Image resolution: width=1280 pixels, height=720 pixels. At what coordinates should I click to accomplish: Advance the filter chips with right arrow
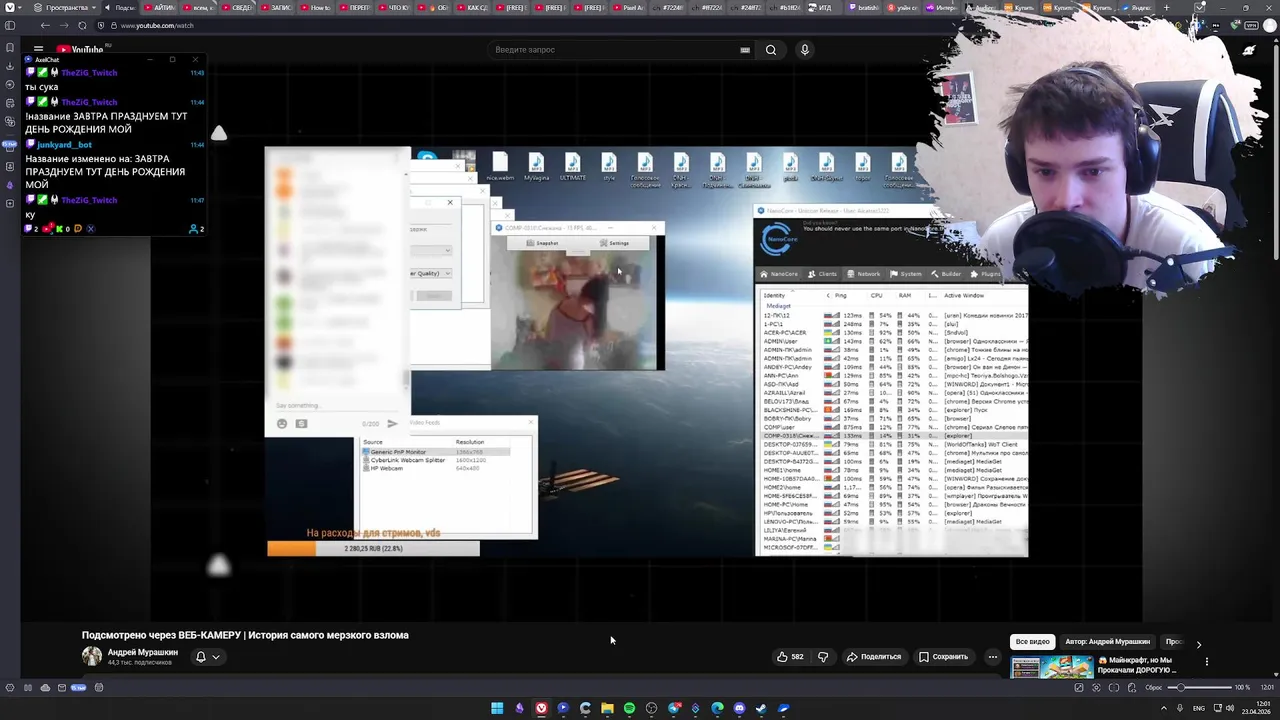pos(1198,644)
